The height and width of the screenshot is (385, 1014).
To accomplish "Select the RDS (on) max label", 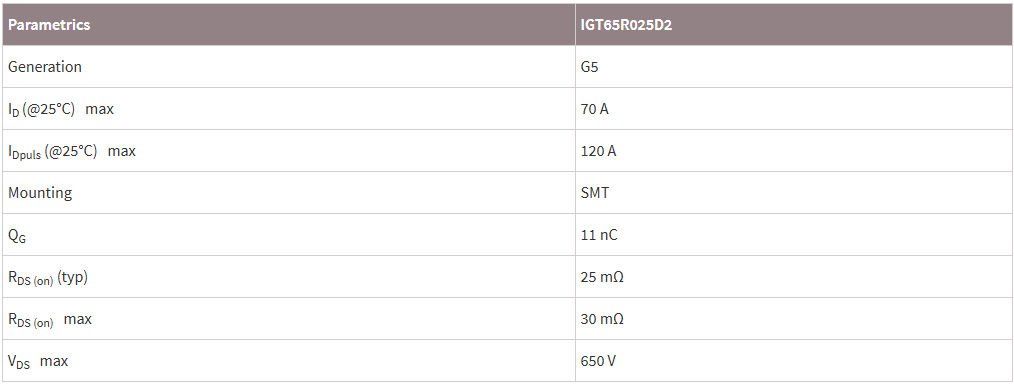I will pyautogui.click(x=50, y=320).
